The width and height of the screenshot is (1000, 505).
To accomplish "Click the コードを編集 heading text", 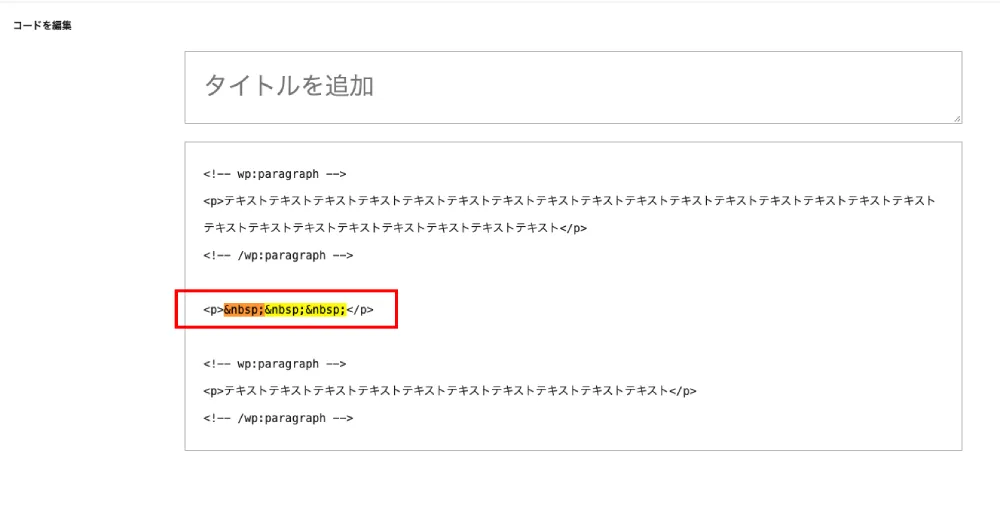I will click(x=42, y=26).
